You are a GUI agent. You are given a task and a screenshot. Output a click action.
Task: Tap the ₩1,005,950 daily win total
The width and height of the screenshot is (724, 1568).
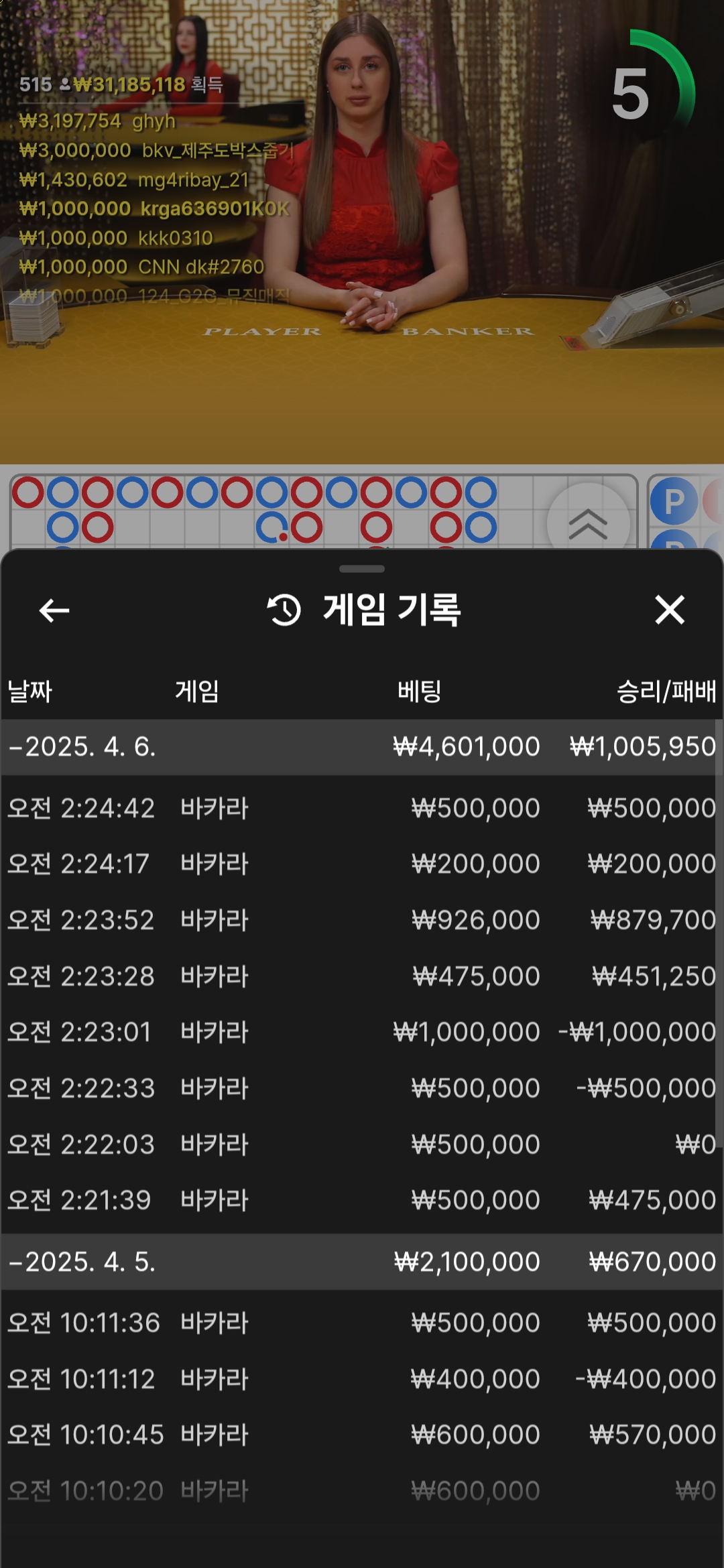click(x=643, y=746)
